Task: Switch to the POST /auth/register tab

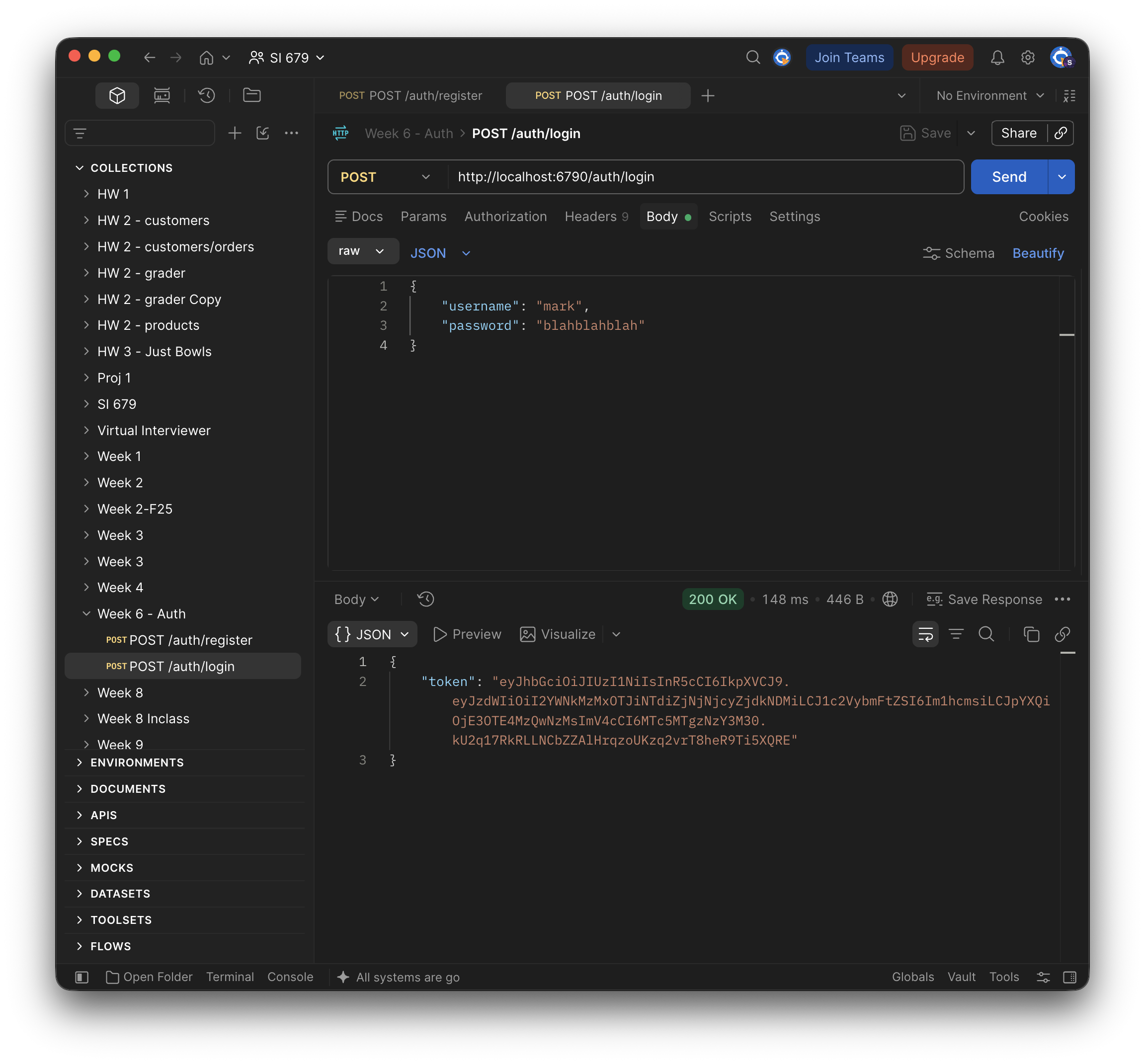Action: coord(410,95)
